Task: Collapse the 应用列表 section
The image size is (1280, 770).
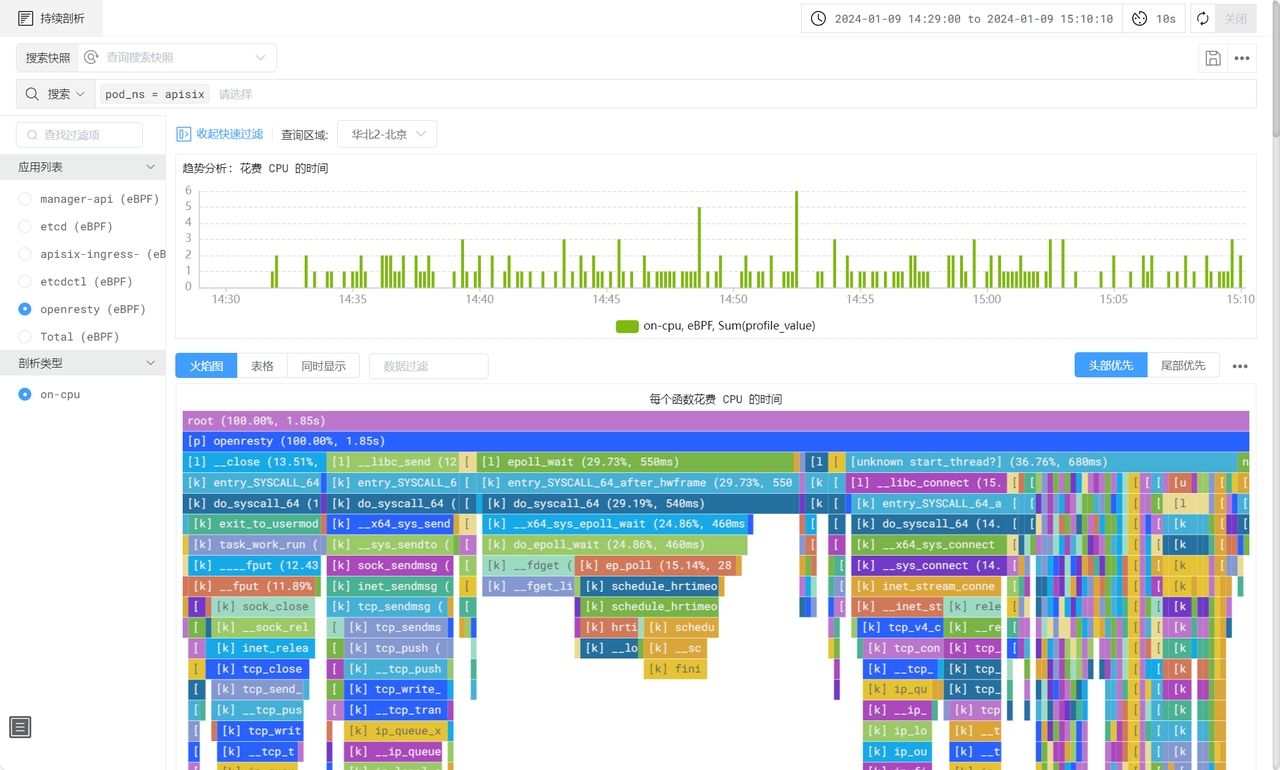Action: pos(151,167)
